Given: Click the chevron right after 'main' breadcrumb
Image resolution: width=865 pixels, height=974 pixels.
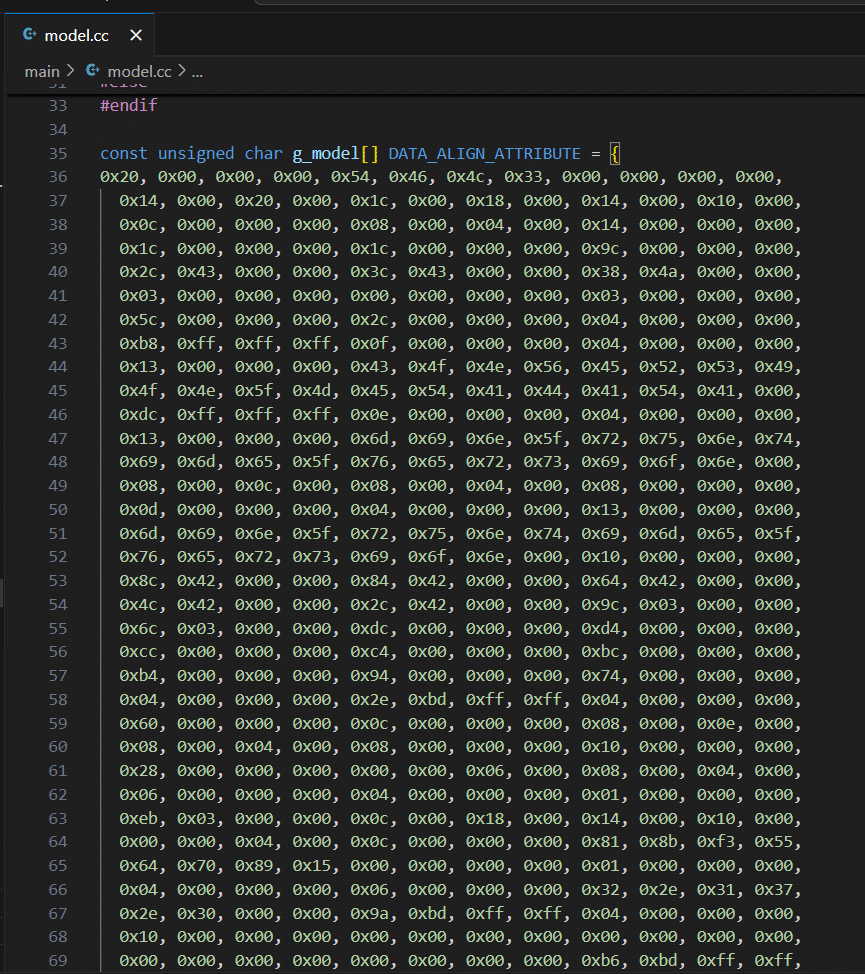Looking at the screenshot, I should coord(71,71).
